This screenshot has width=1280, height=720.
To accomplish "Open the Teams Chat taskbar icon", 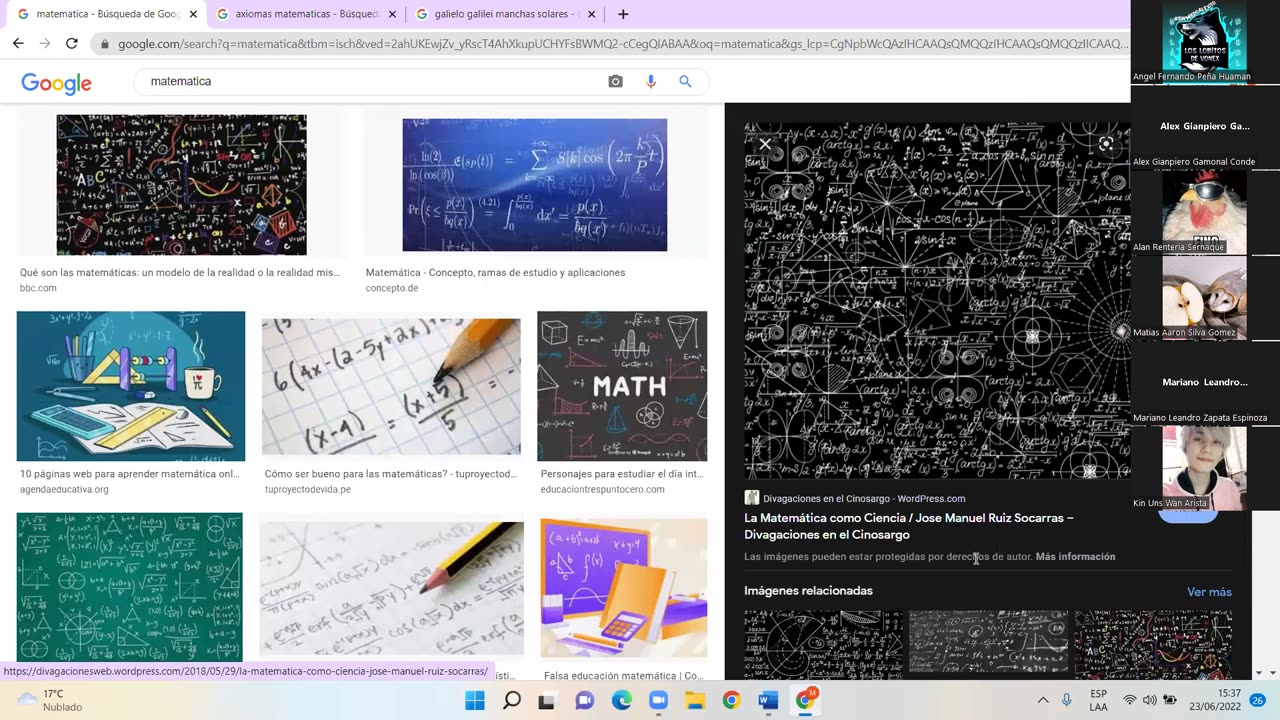I will (585, 700).
